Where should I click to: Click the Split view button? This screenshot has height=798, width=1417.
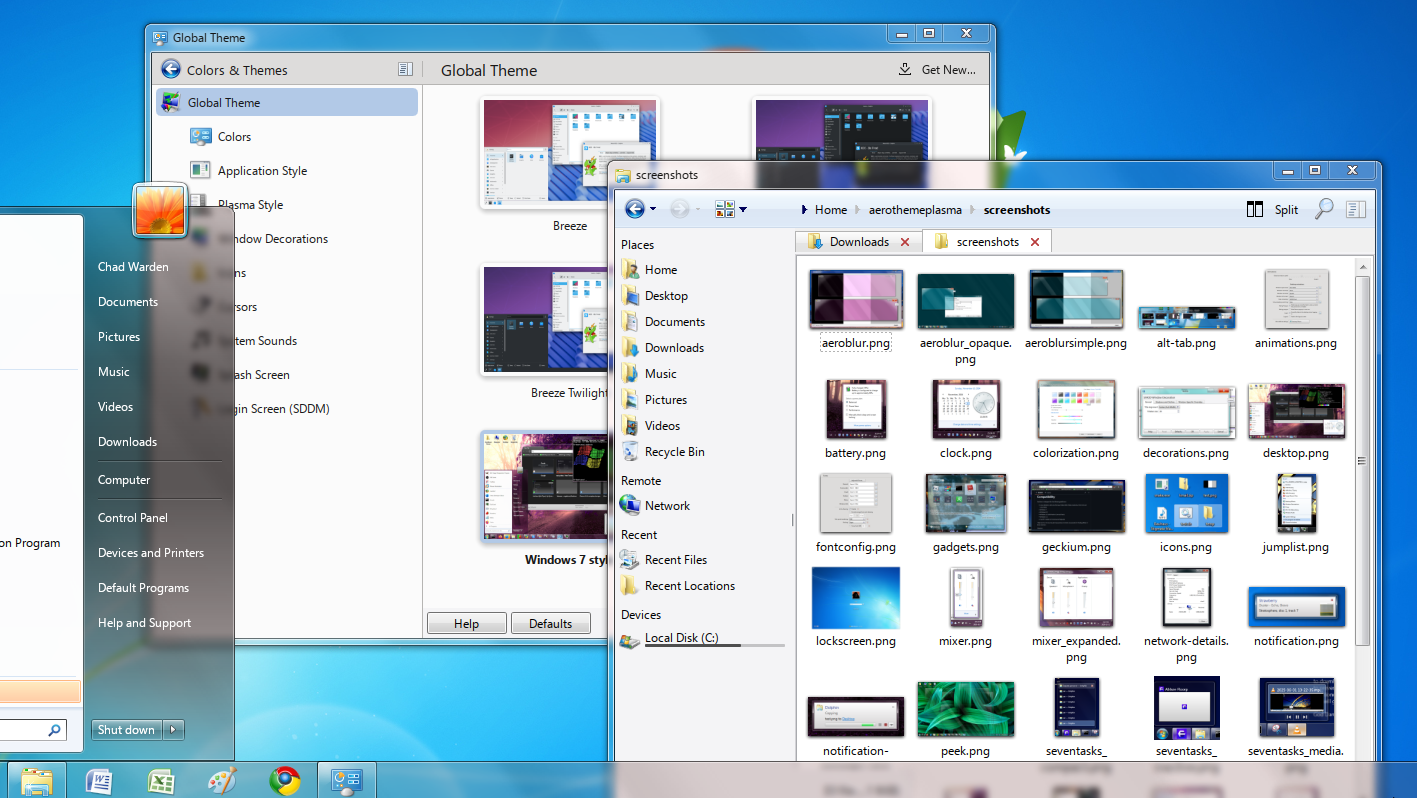tap(1273, 209)
